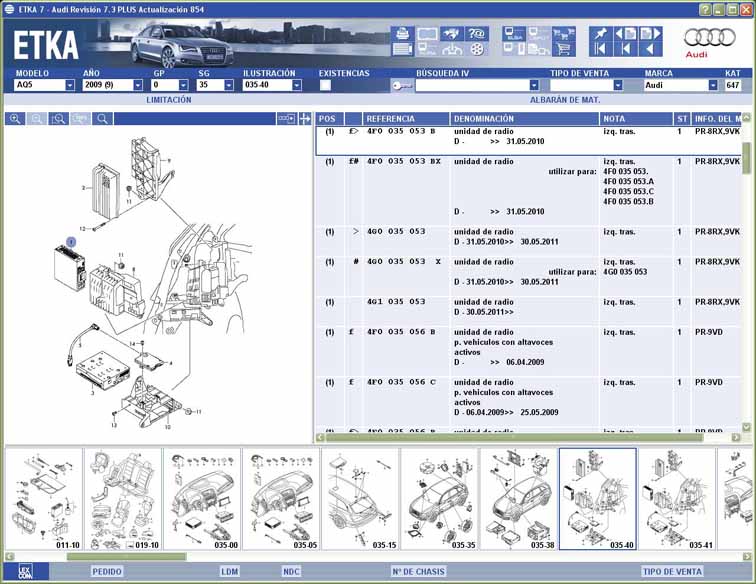Click the bottom TIPO DE VENTA button
756x584 pixels.
click(x=672, y=571)
